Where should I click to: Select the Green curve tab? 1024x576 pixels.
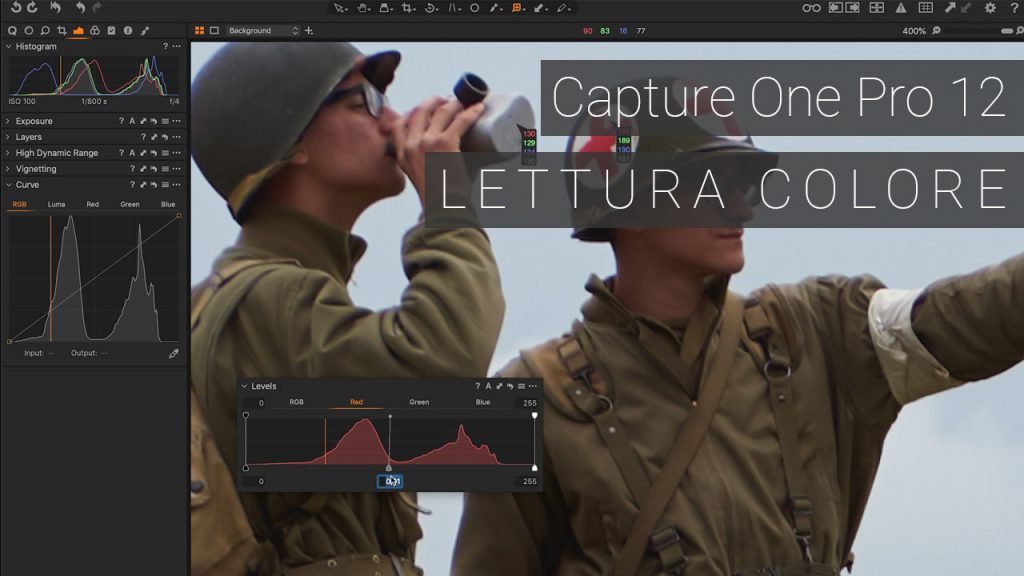tap(130, 204)
